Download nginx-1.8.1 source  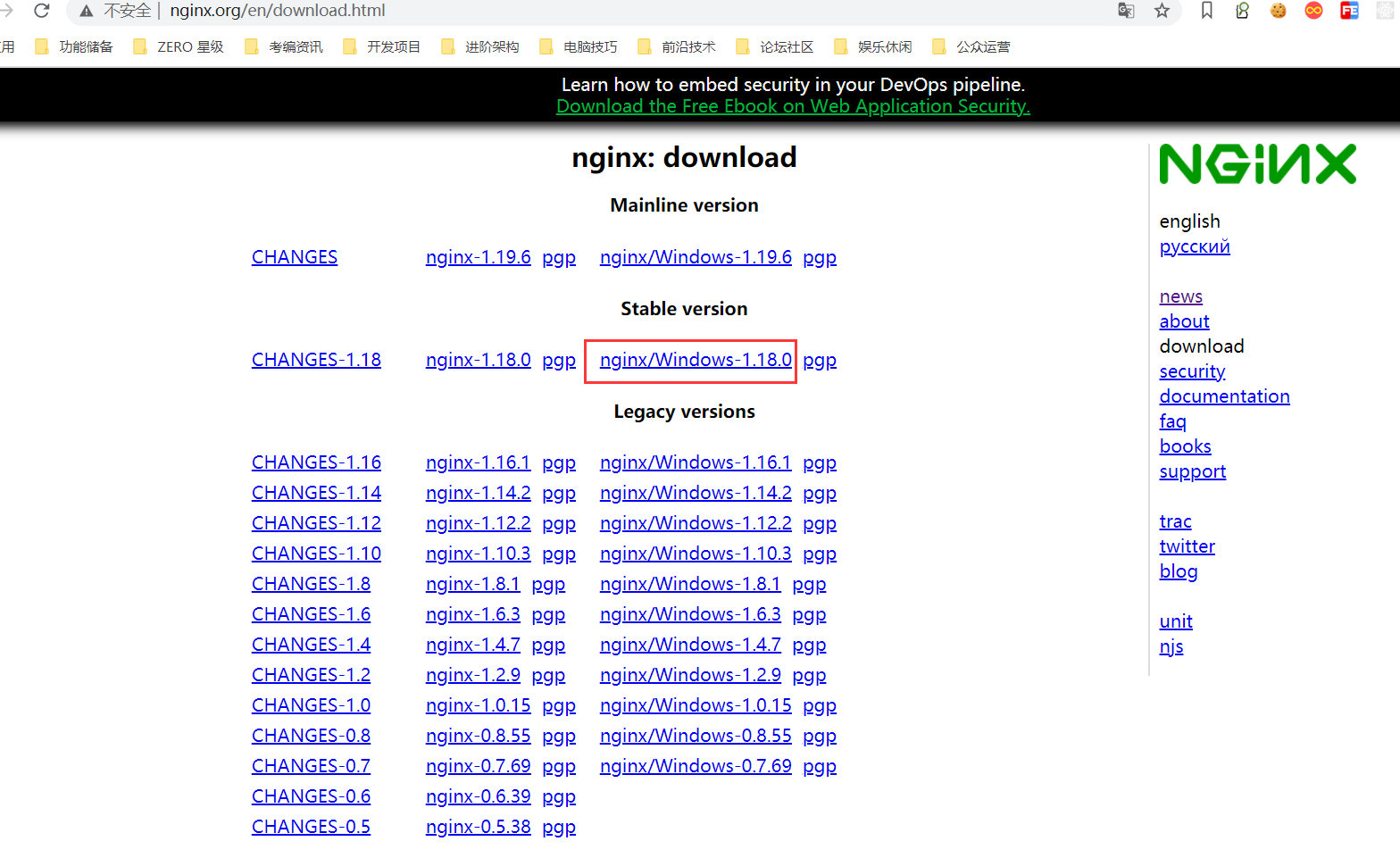[473, 584]
